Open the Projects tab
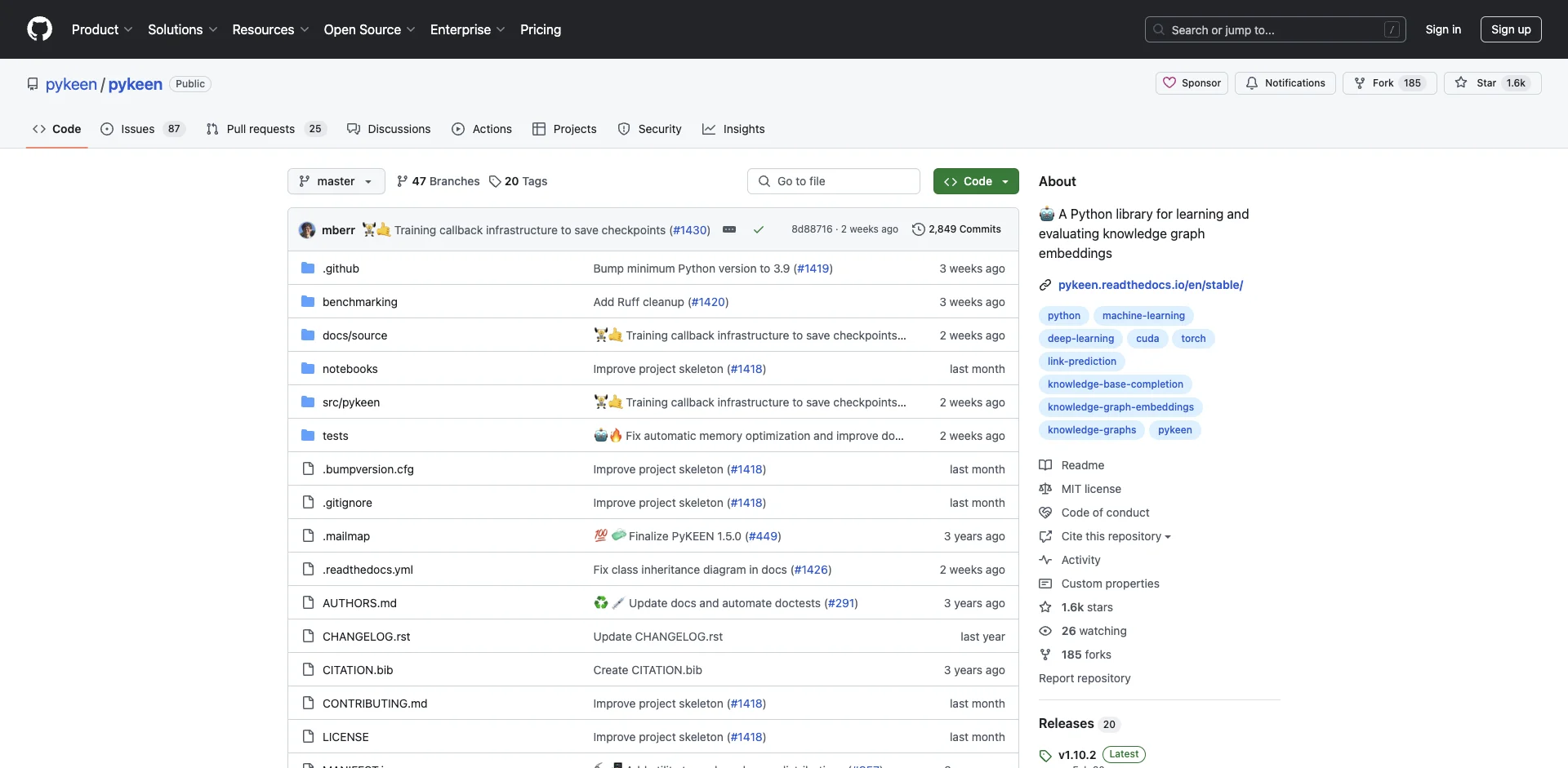 (564, 129)
